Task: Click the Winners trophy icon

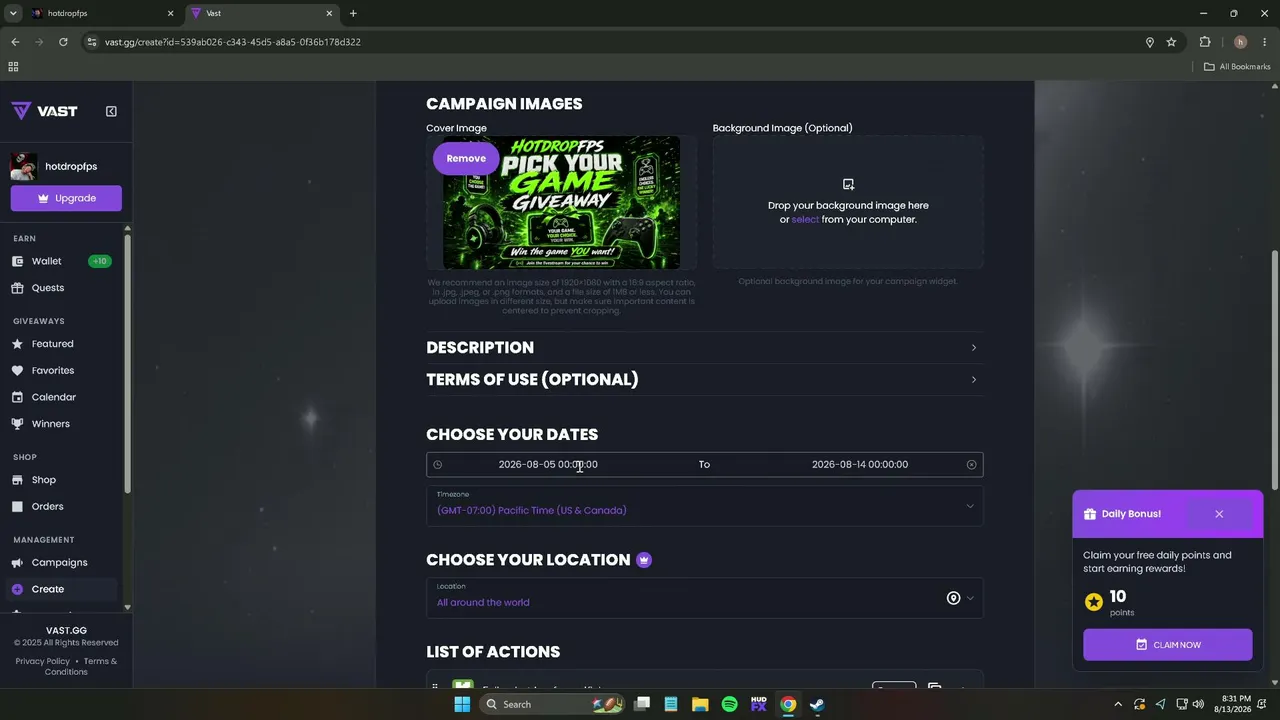Action: (x=17, y=424)
